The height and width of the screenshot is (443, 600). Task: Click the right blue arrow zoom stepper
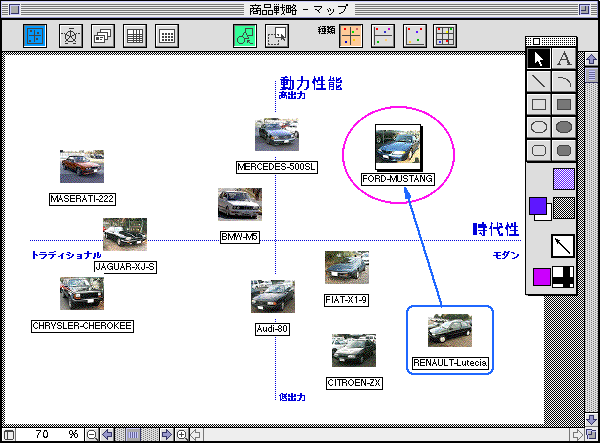coord(166,435)
